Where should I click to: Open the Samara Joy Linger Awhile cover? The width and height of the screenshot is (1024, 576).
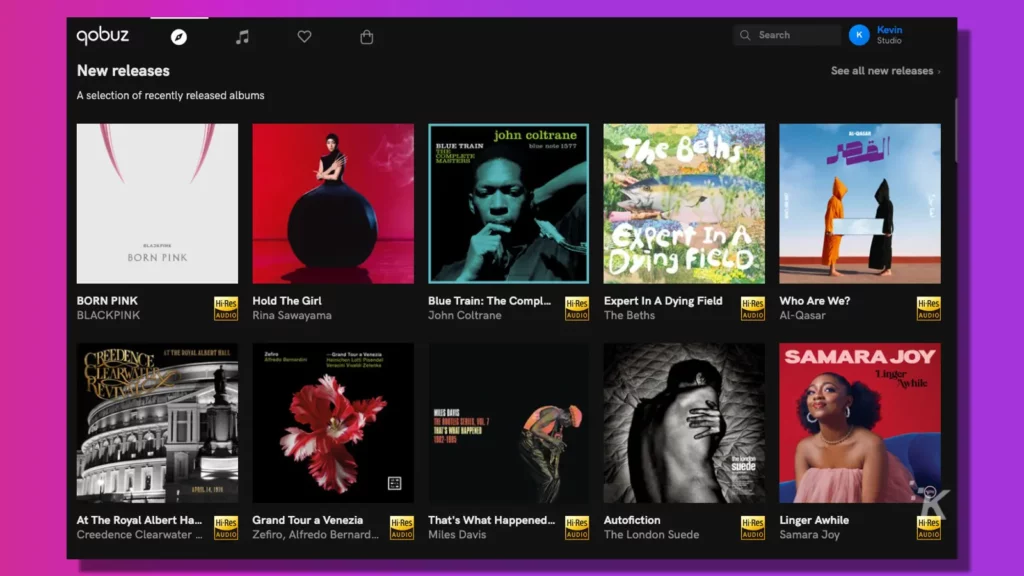pyautogui.click(x=858, y=421)
